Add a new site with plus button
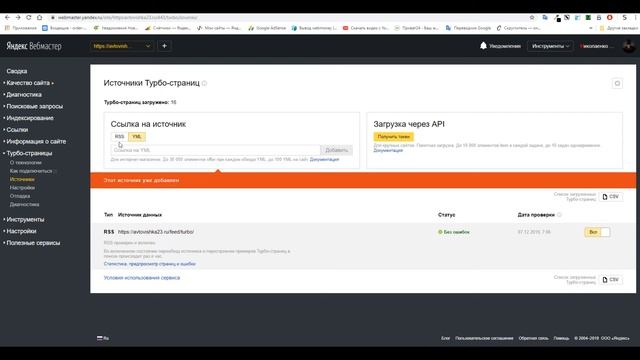The width and height of the screenshot is (640, 360). (164, 46)
